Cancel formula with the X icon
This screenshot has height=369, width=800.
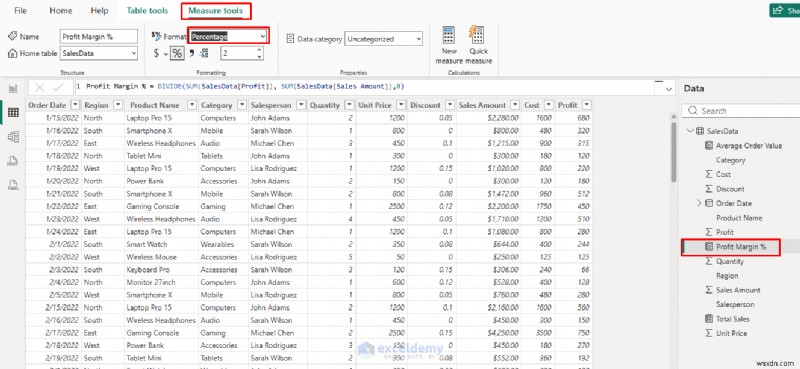tap(40, 88)
